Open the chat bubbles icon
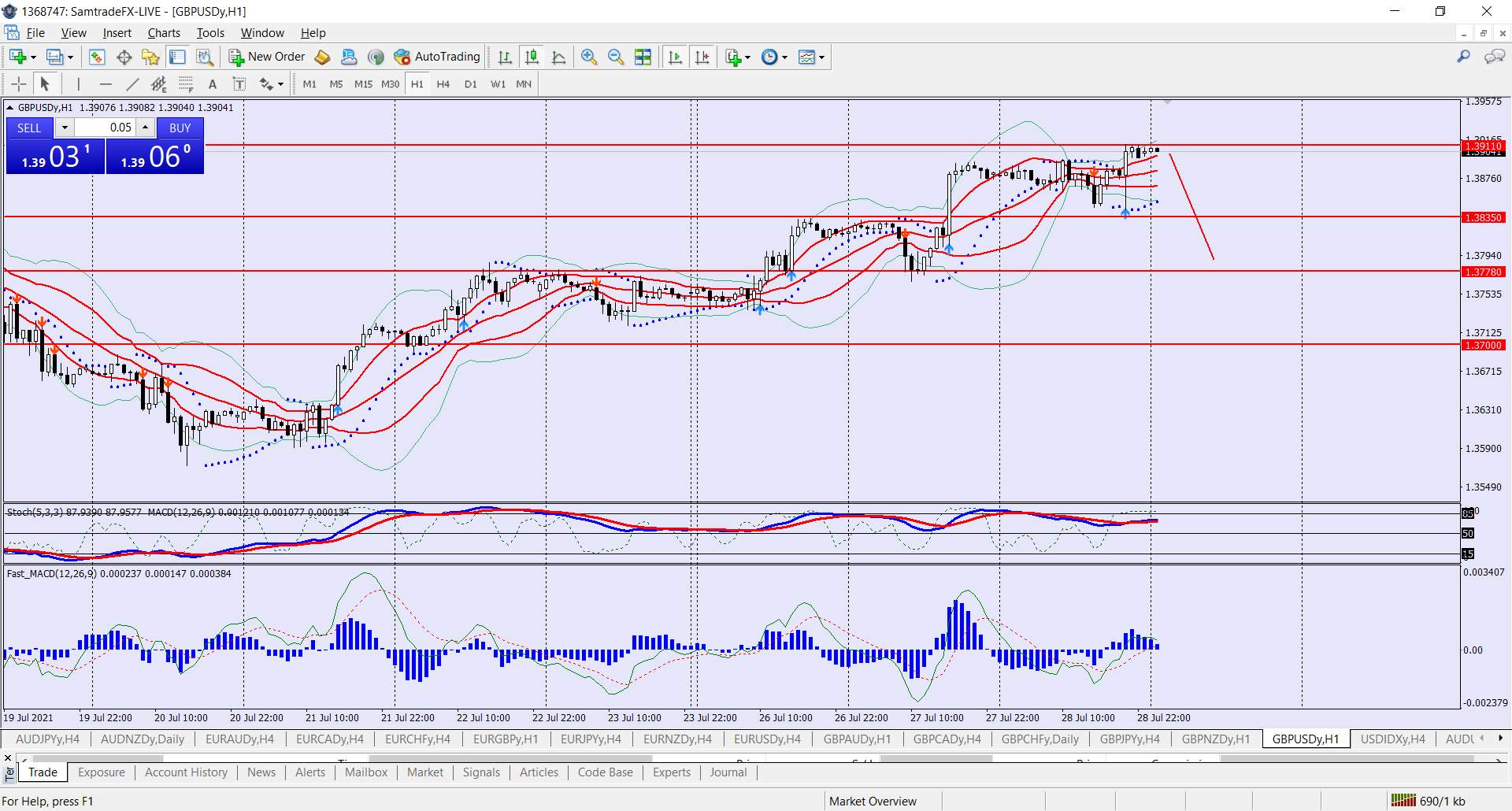 pos(1494,57)
